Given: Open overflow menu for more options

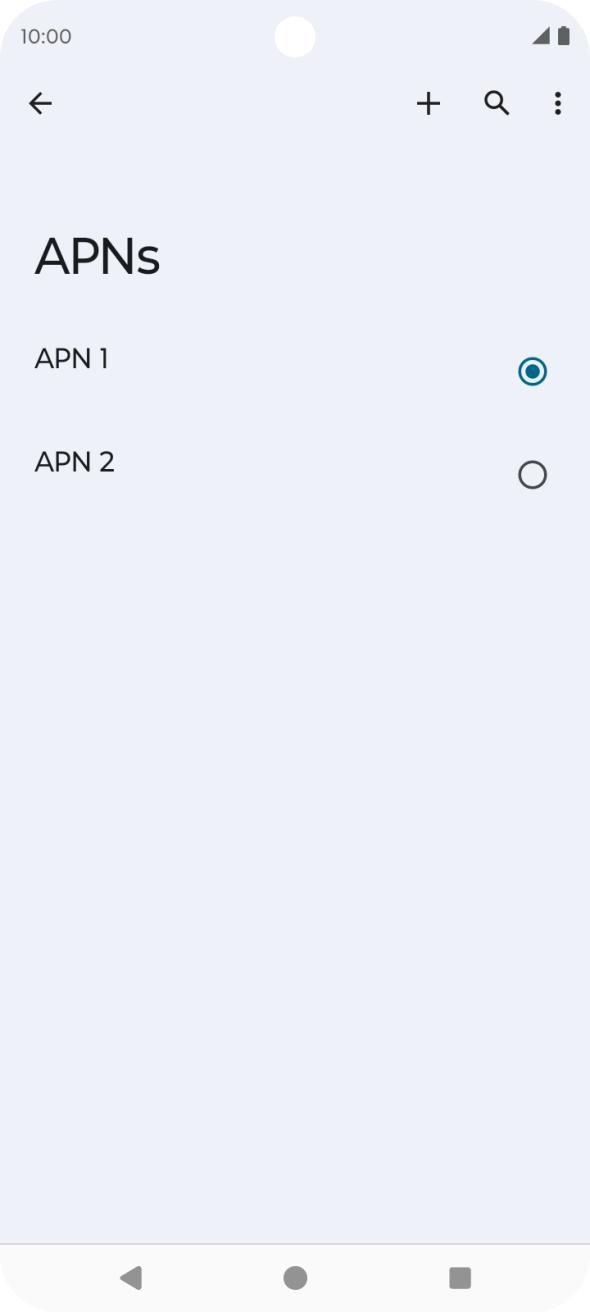Looking at the screenshot, I should [x=557, y=103].
